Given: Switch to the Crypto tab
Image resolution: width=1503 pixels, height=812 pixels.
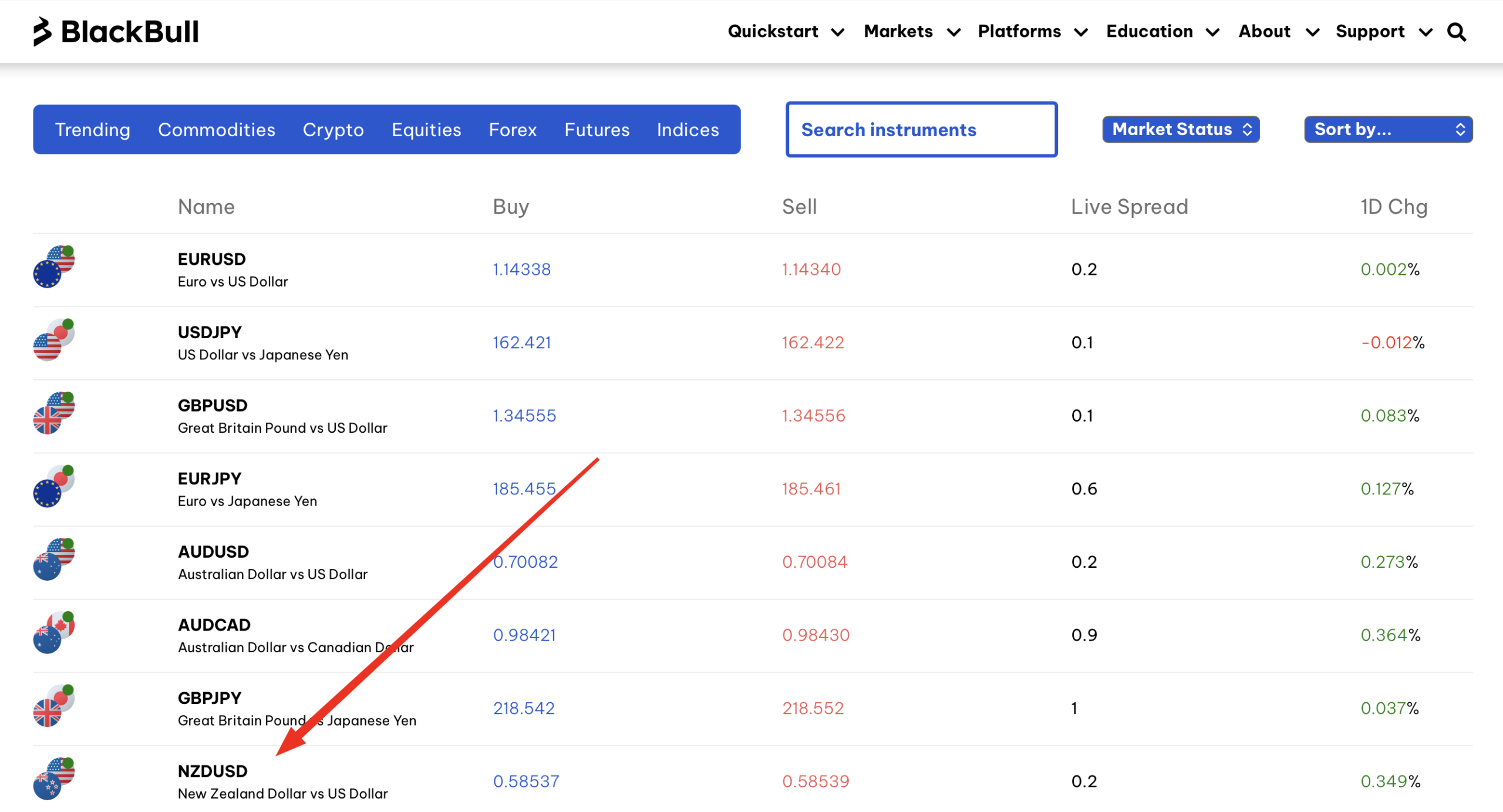Looking at the screenshot, I should tap(333, 130).
